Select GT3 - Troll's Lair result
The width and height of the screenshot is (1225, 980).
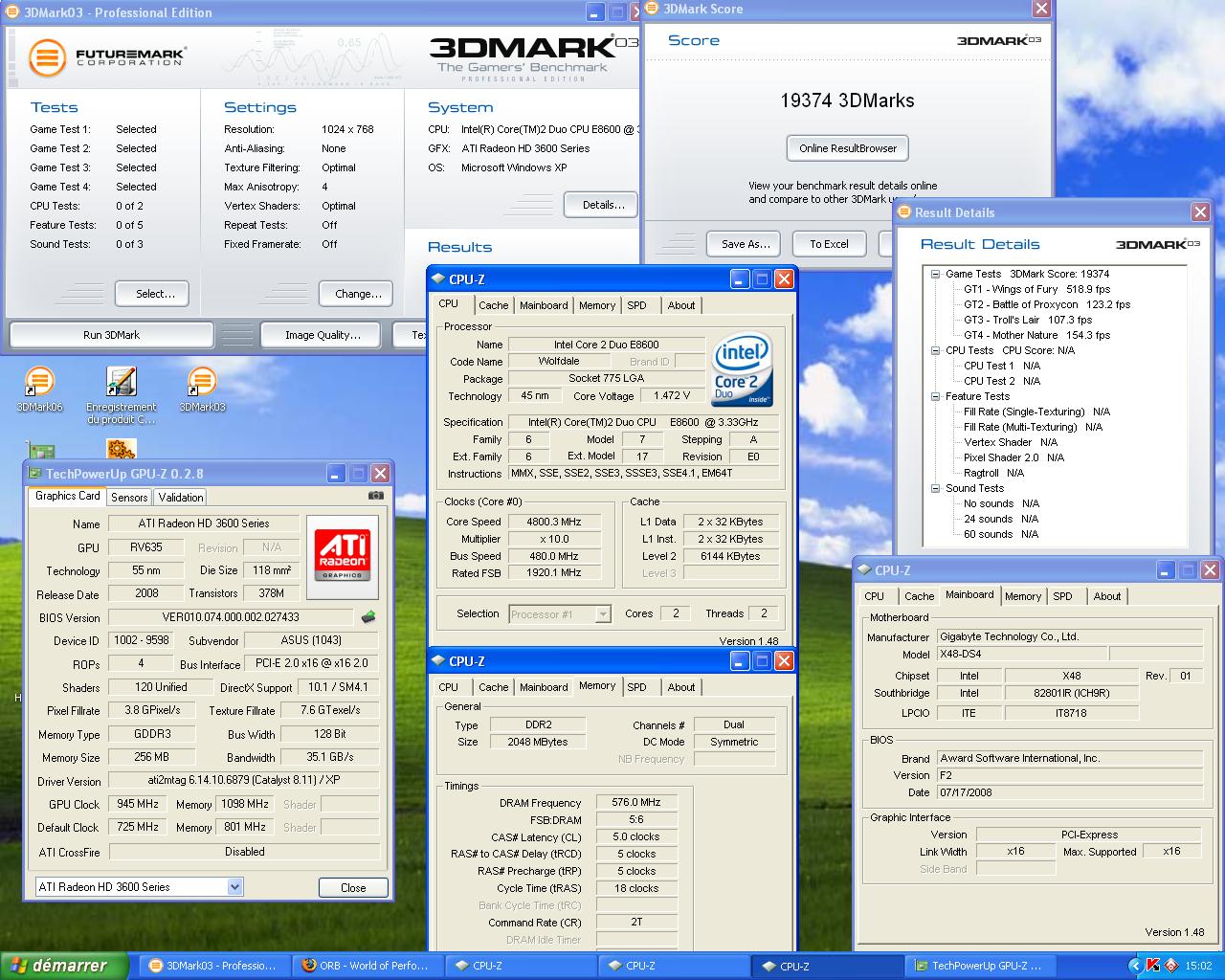[1028, 320]
